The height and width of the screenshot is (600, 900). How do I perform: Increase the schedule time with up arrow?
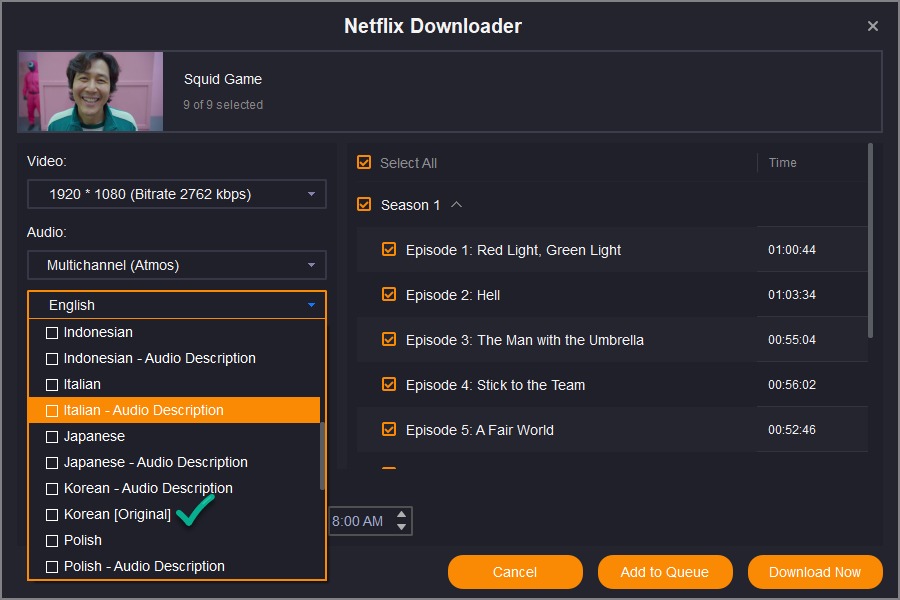(x=402, y=515)
